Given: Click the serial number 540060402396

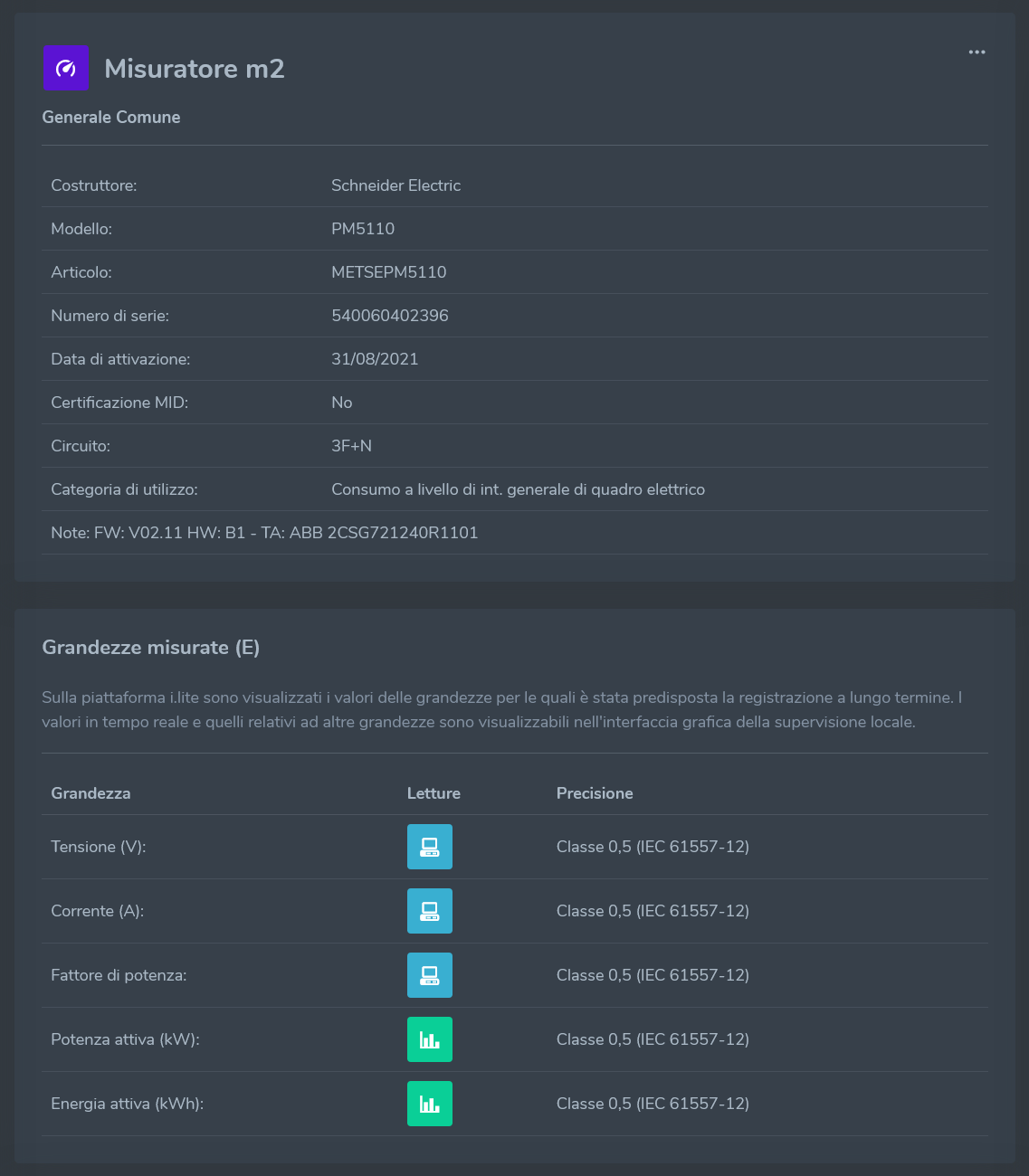Looking at the screenshot, I should pos(390,316).
